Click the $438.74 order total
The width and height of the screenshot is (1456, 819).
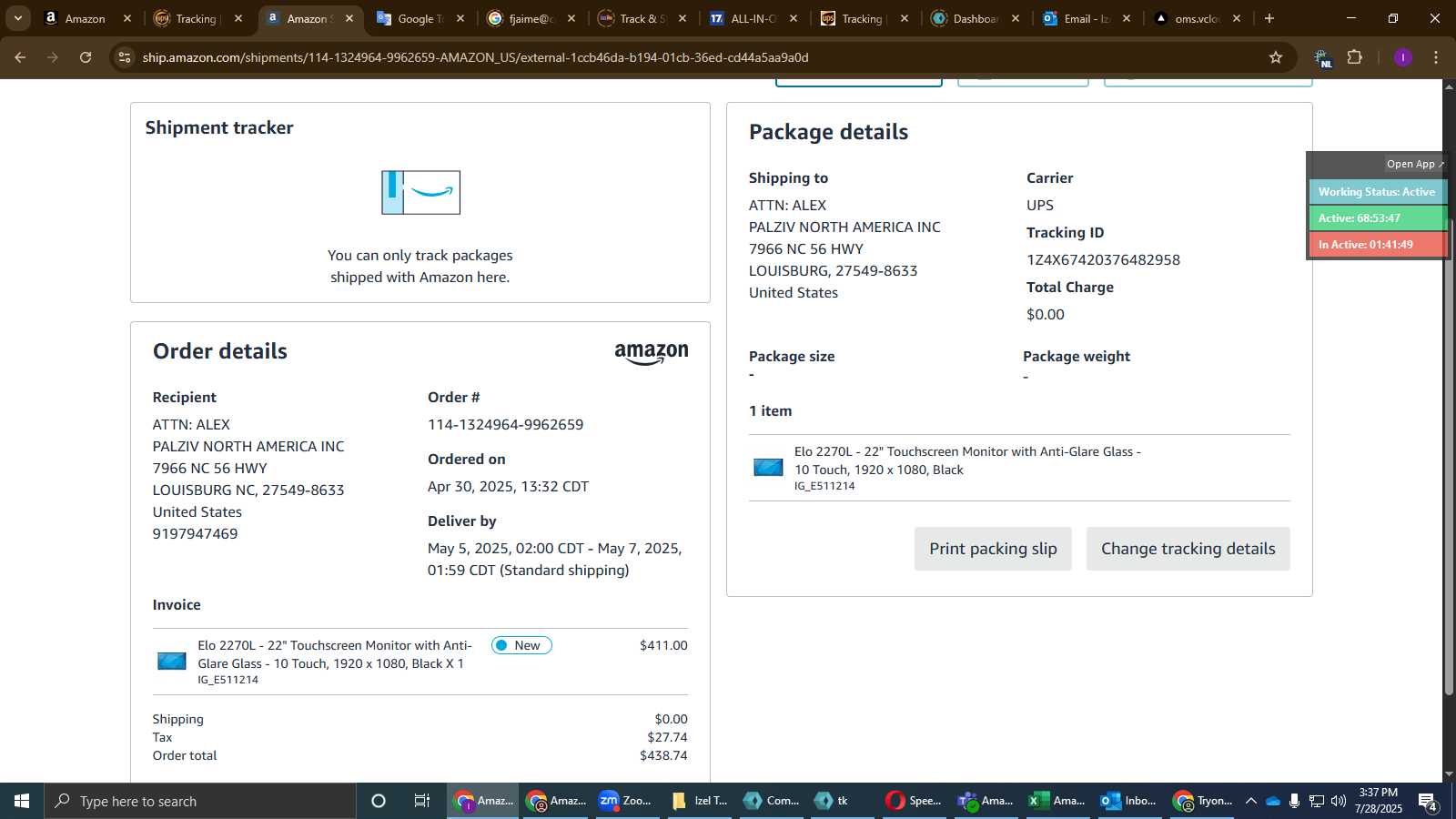click(x=663, y=755)
